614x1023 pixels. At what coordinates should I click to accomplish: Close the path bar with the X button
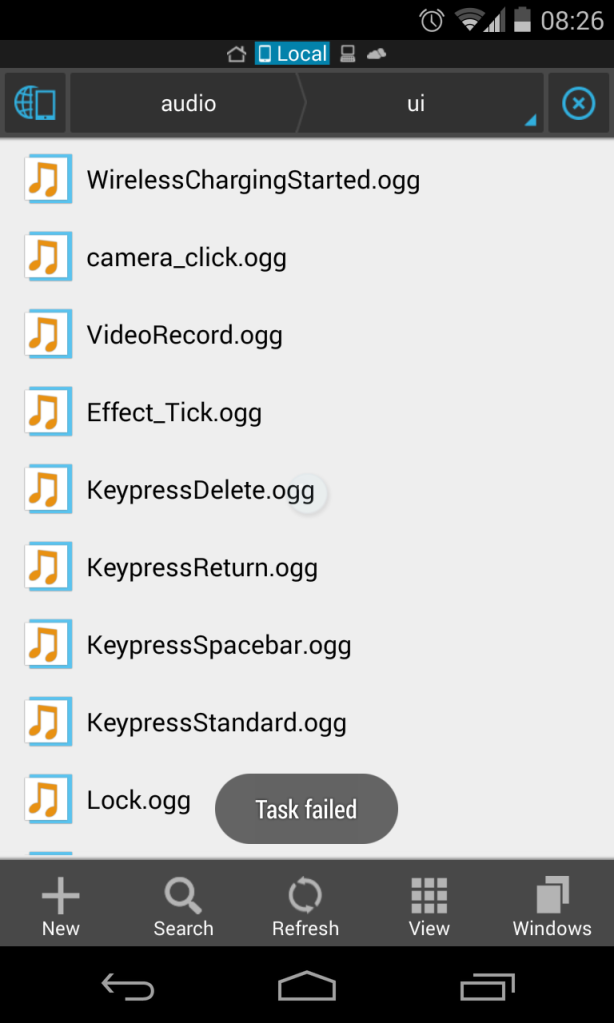click(578, 102)
